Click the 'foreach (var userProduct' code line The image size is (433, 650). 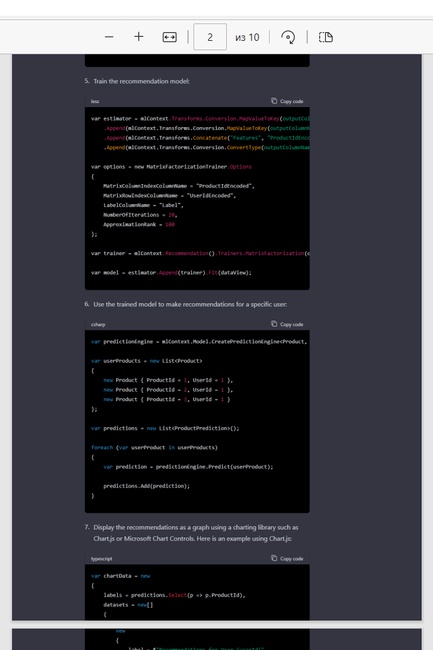point(154,447)
